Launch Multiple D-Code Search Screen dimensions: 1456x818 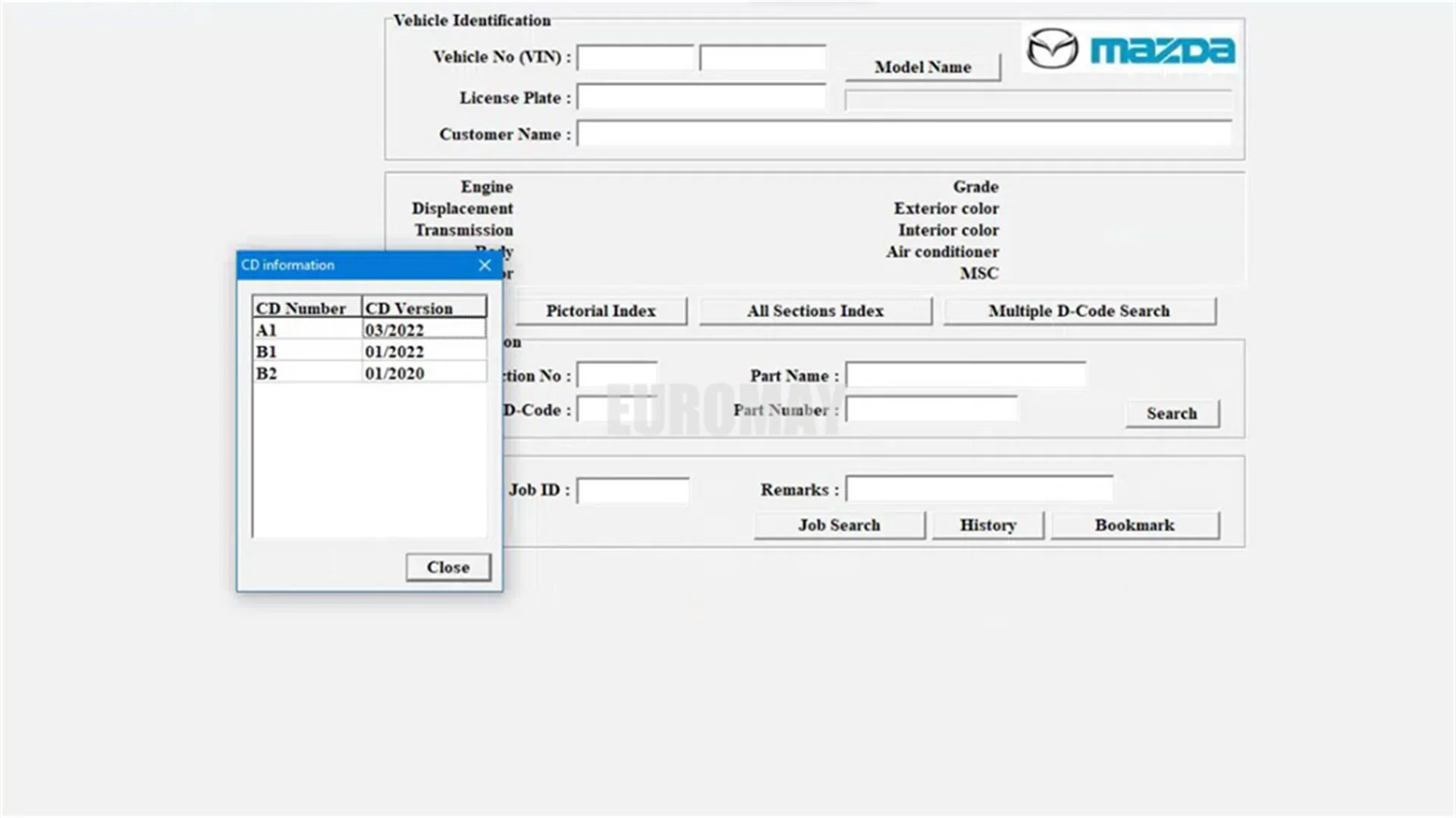coord(1079,311)
